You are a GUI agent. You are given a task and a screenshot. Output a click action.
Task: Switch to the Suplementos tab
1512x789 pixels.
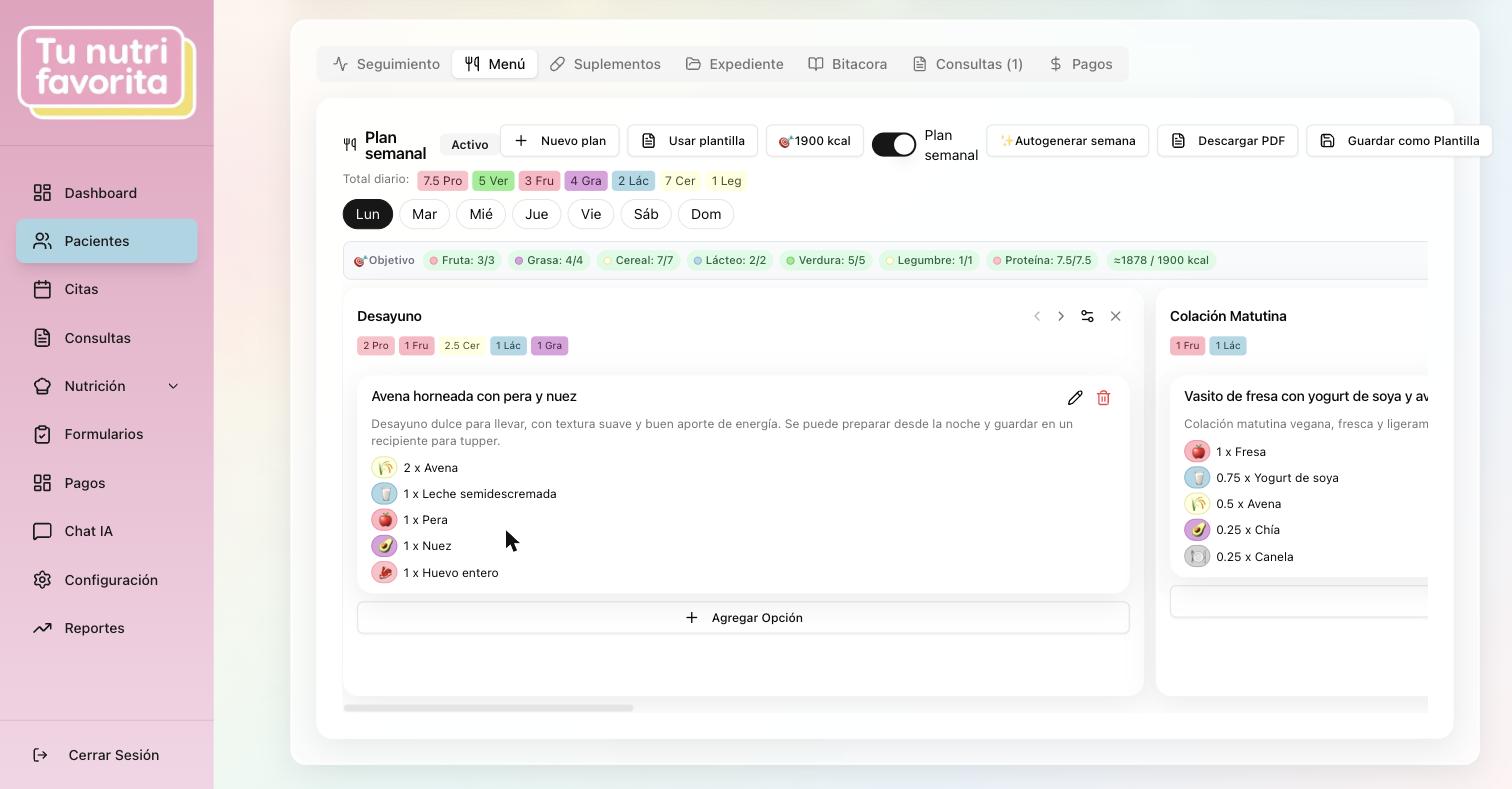coord(605,64)
